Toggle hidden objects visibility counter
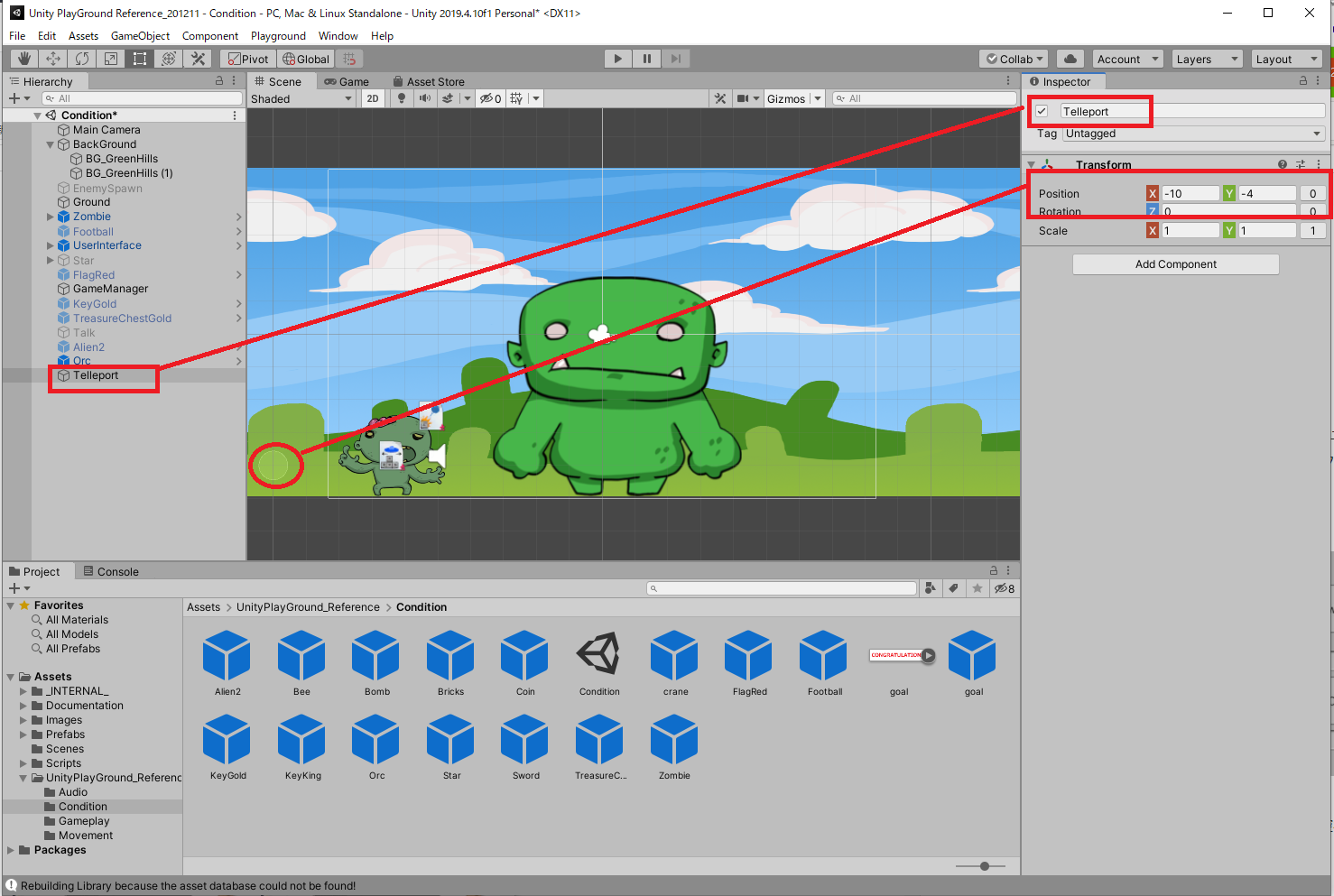The image size is (1334, 896). coord(490,98)
